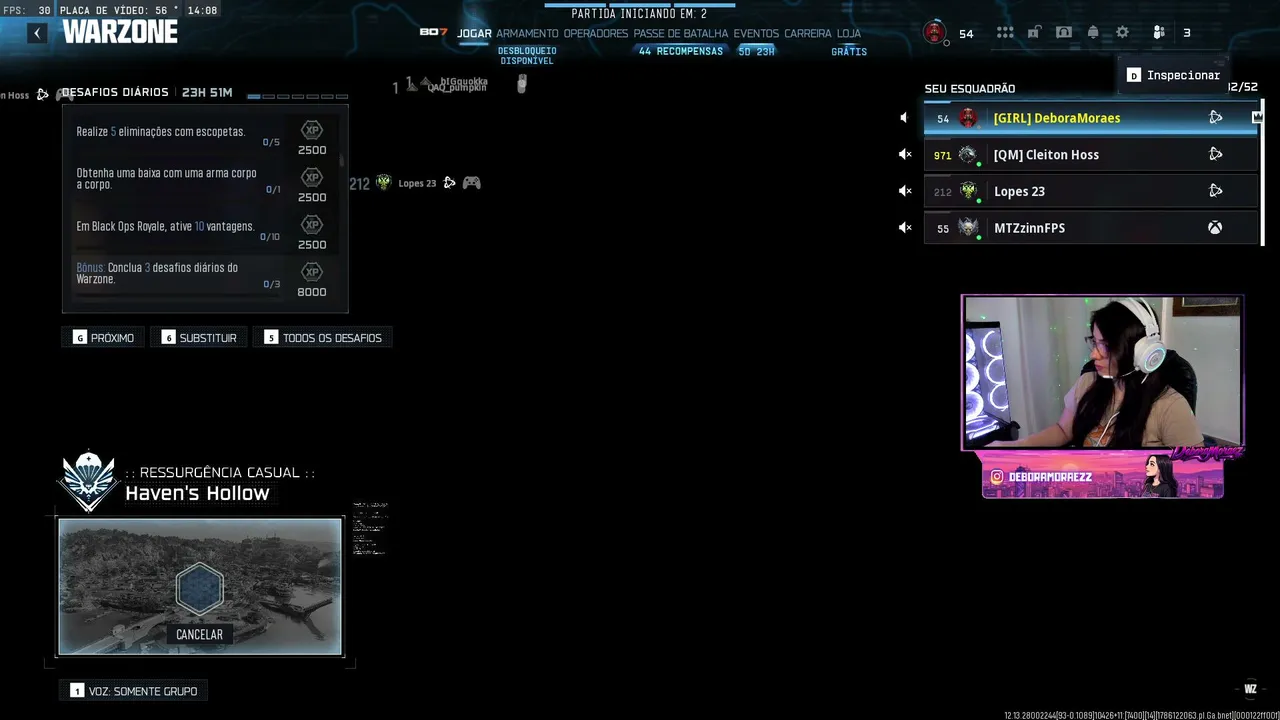
Task: Click Xbox icon on MTZzinnFPS row
Action: (x=1215, y=228)
